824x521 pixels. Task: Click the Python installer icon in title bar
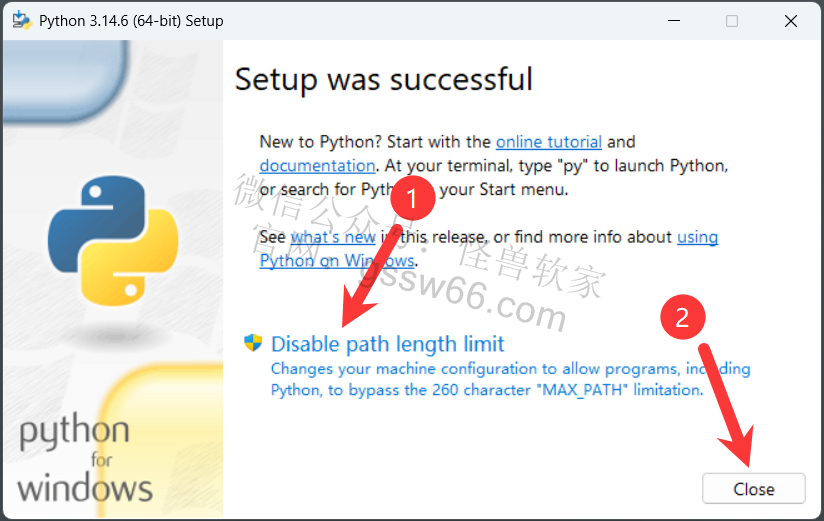point(22,21)
